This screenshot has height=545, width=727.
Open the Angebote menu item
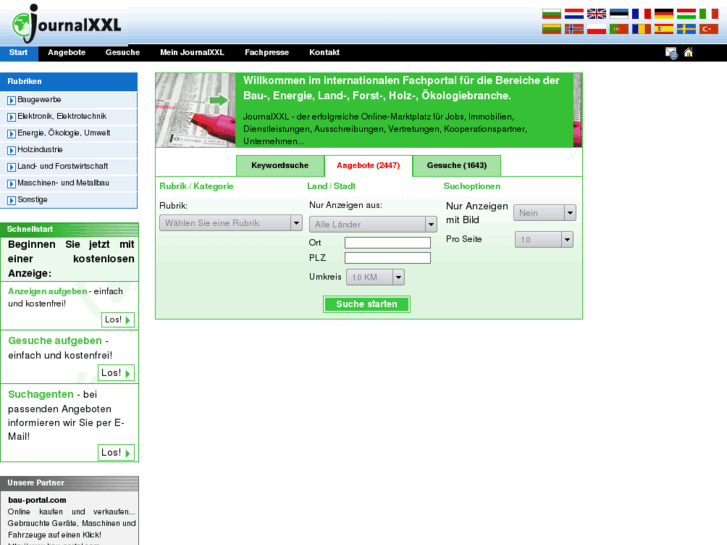66,52
